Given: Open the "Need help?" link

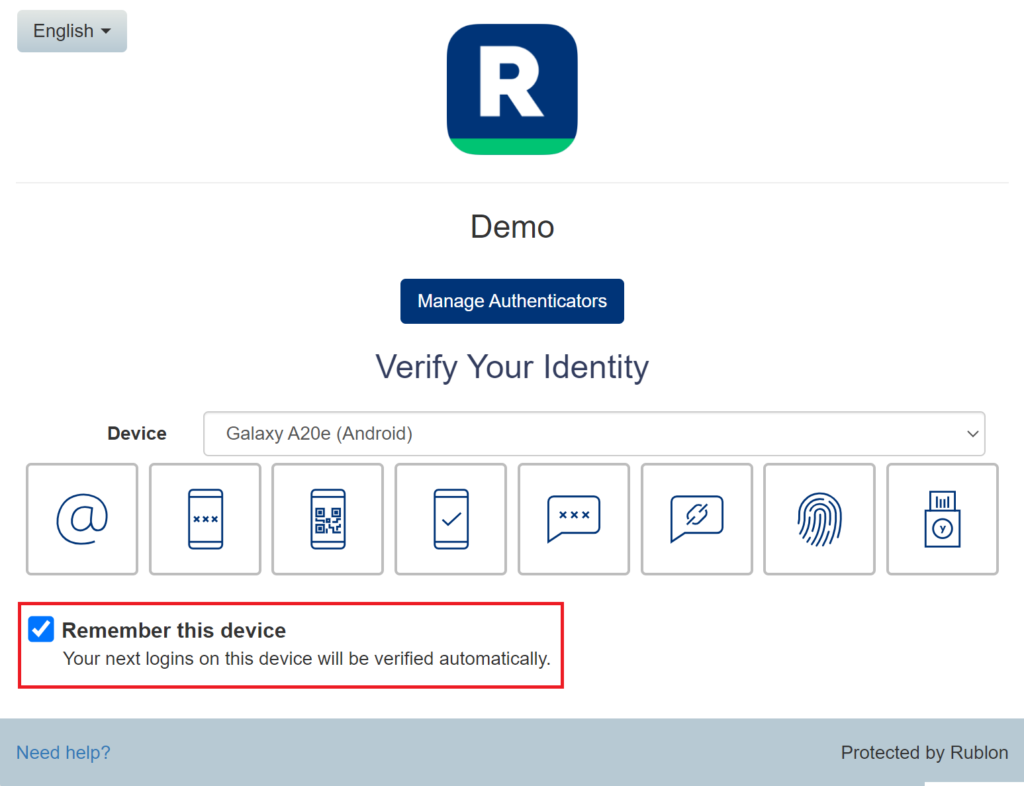Looking at the screenshot, I should tap(63, 753).
